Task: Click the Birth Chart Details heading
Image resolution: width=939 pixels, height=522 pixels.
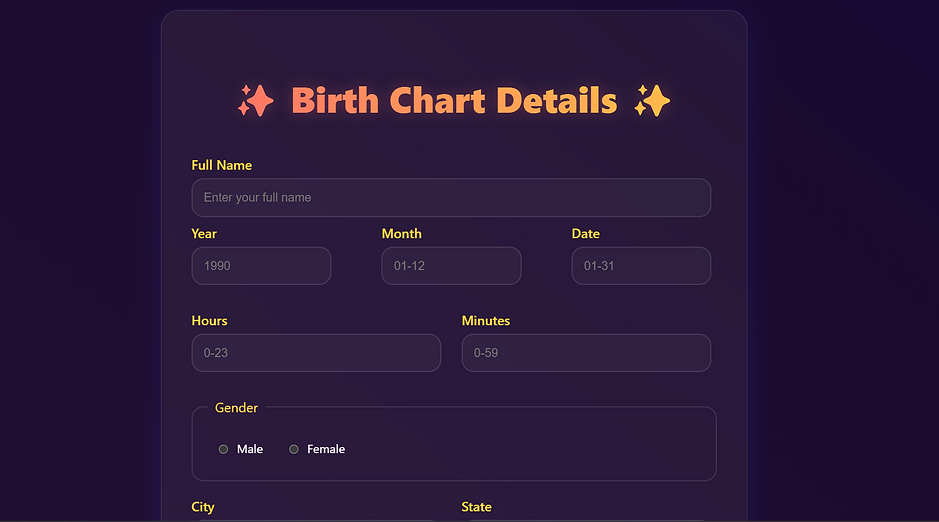Action: coord(454,101)
